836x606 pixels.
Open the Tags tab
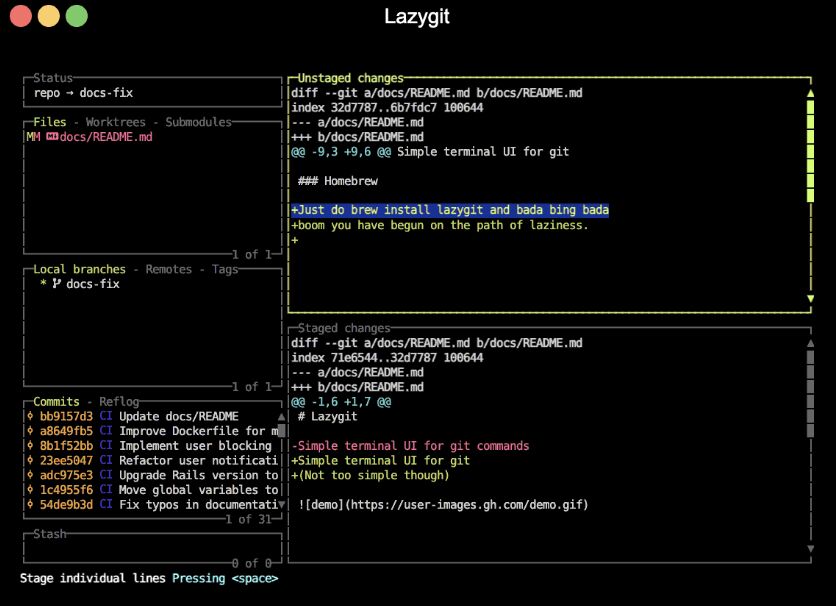[225, 269]
